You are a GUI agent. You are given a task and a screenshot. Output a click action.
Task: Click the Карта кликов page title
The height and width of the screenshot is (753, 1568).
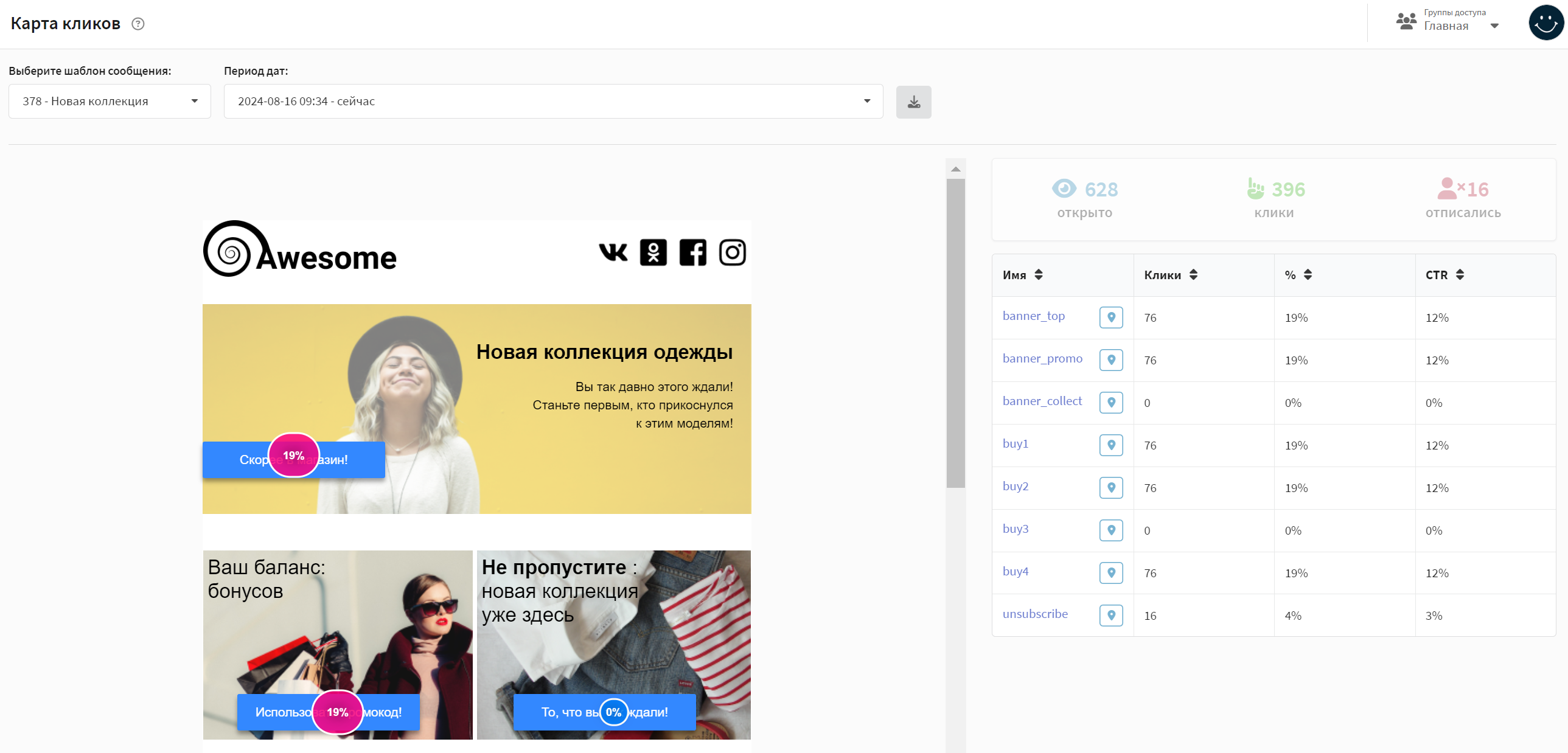[x=66, y=23]
